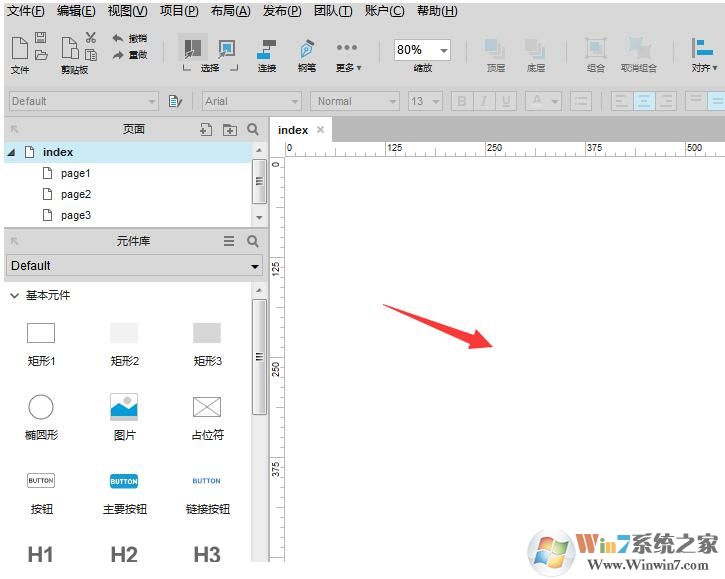Open the Default widget library dropdown
Screen dimensions: 725x579
point(134,266)
